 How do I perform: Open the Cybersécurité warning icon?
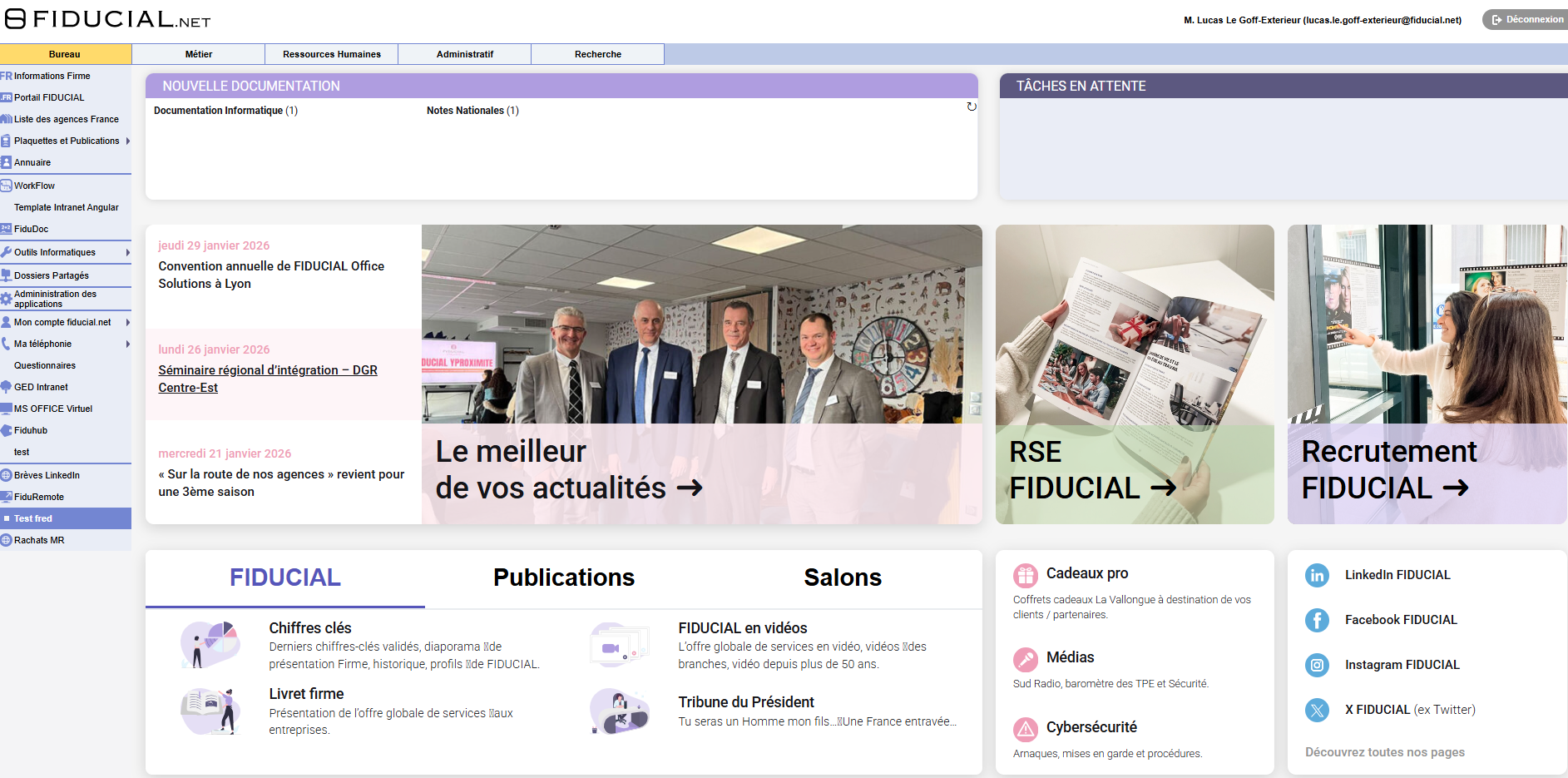coord(1026,728)
